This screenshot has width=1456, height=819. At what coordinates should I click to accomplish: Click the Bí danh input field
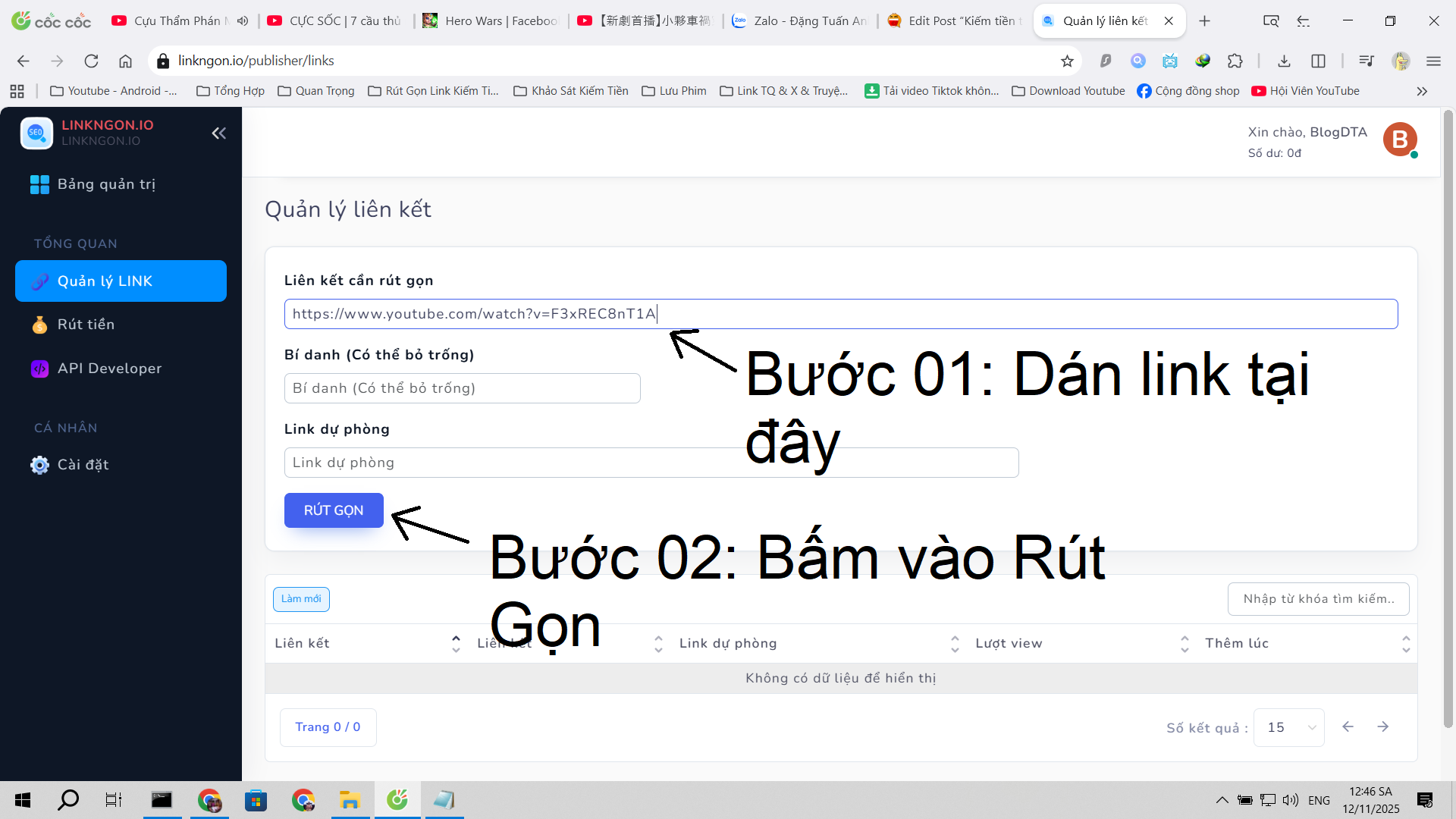(x=462, y=388)
